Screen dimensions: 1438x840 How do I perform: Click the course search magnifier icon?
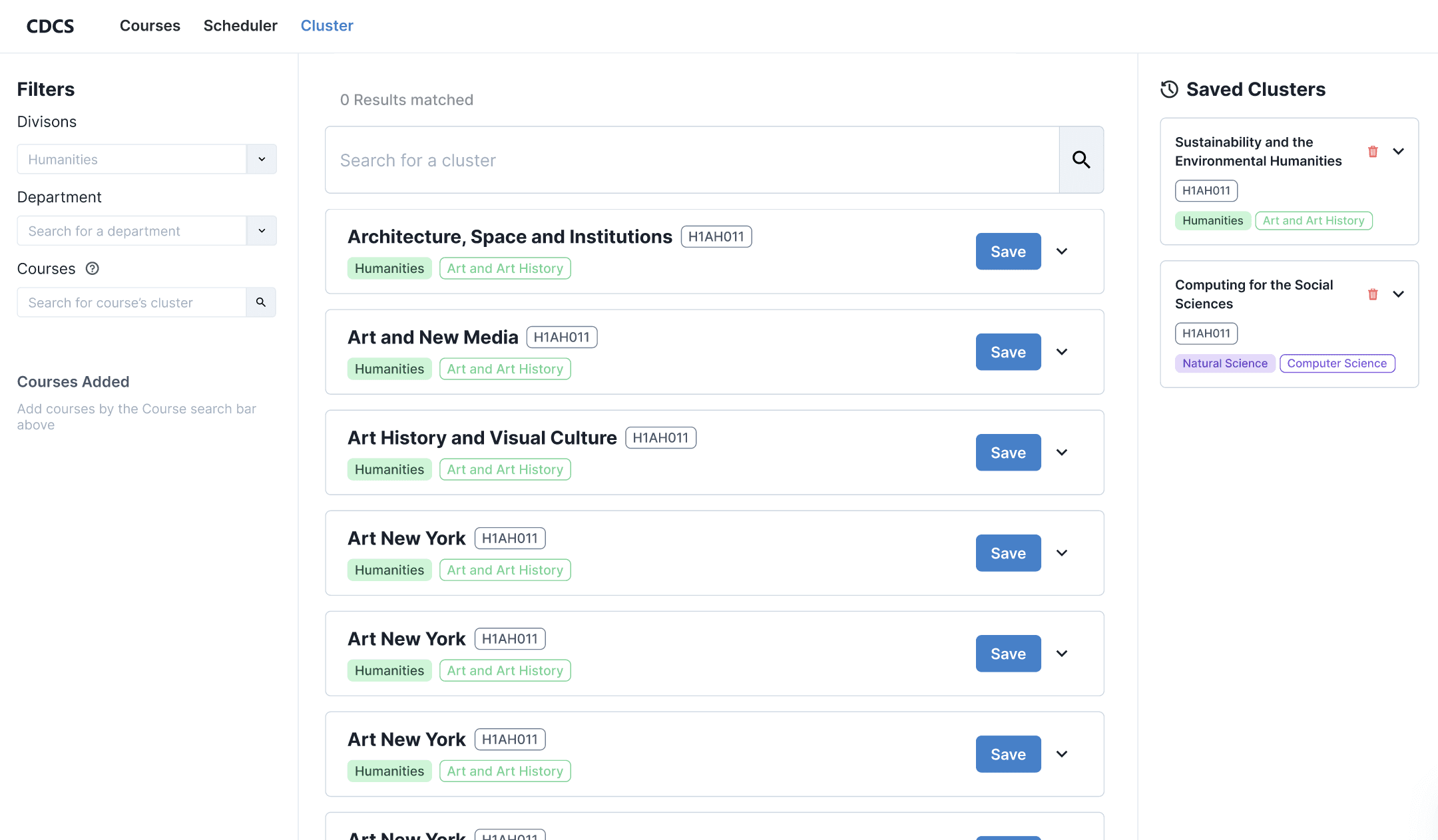coord(261,302)
